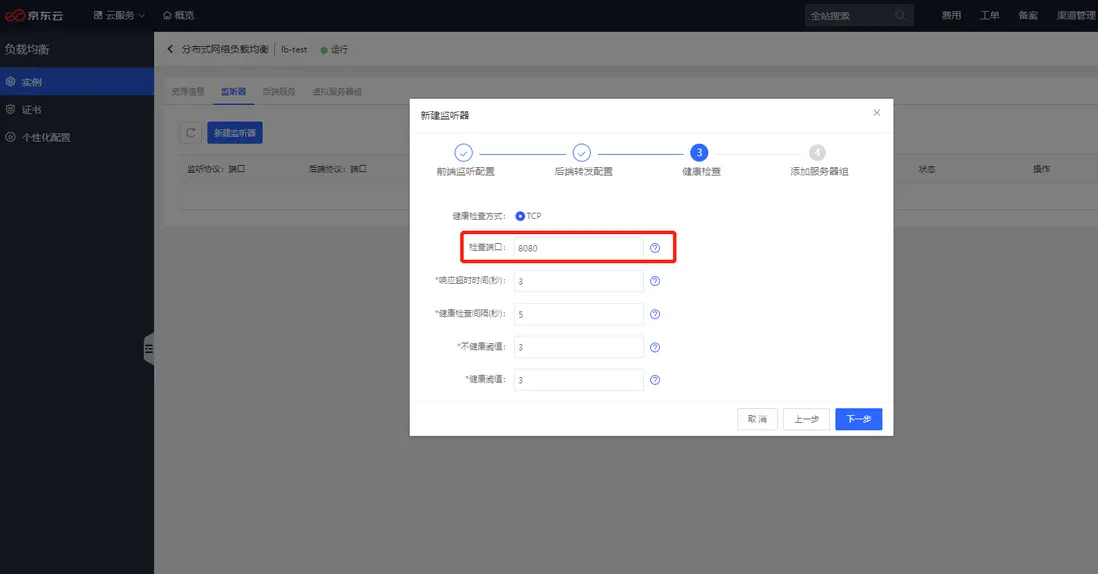
Task: Click the 状态 column header
Action: point(926,169)
